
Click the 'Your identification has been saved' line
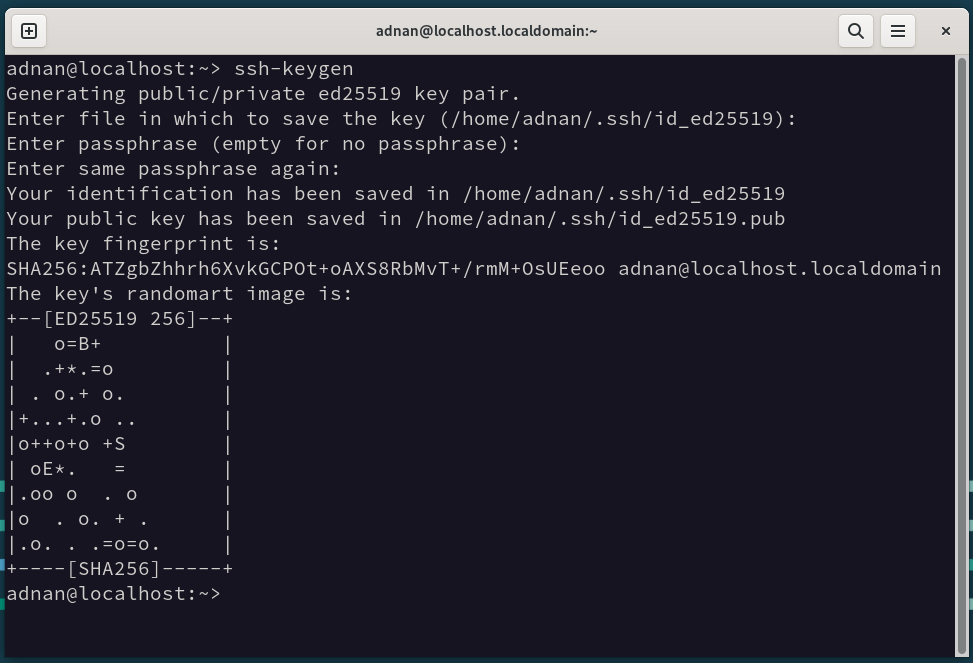click(x=396, y=194)
